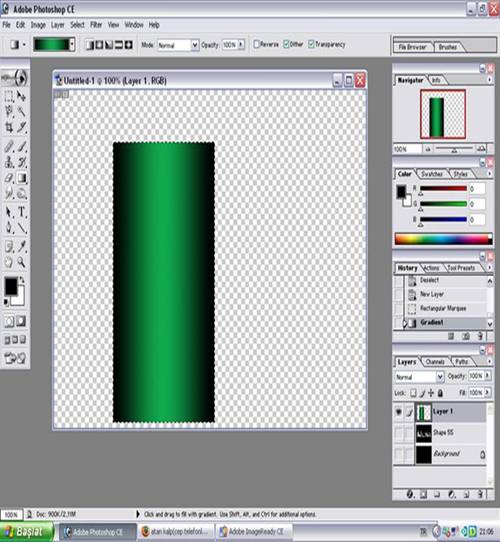Click the Jump to ImageReady icon
Image resolution: width=500 pixels, height=542 pixels.
click(15, 358)
